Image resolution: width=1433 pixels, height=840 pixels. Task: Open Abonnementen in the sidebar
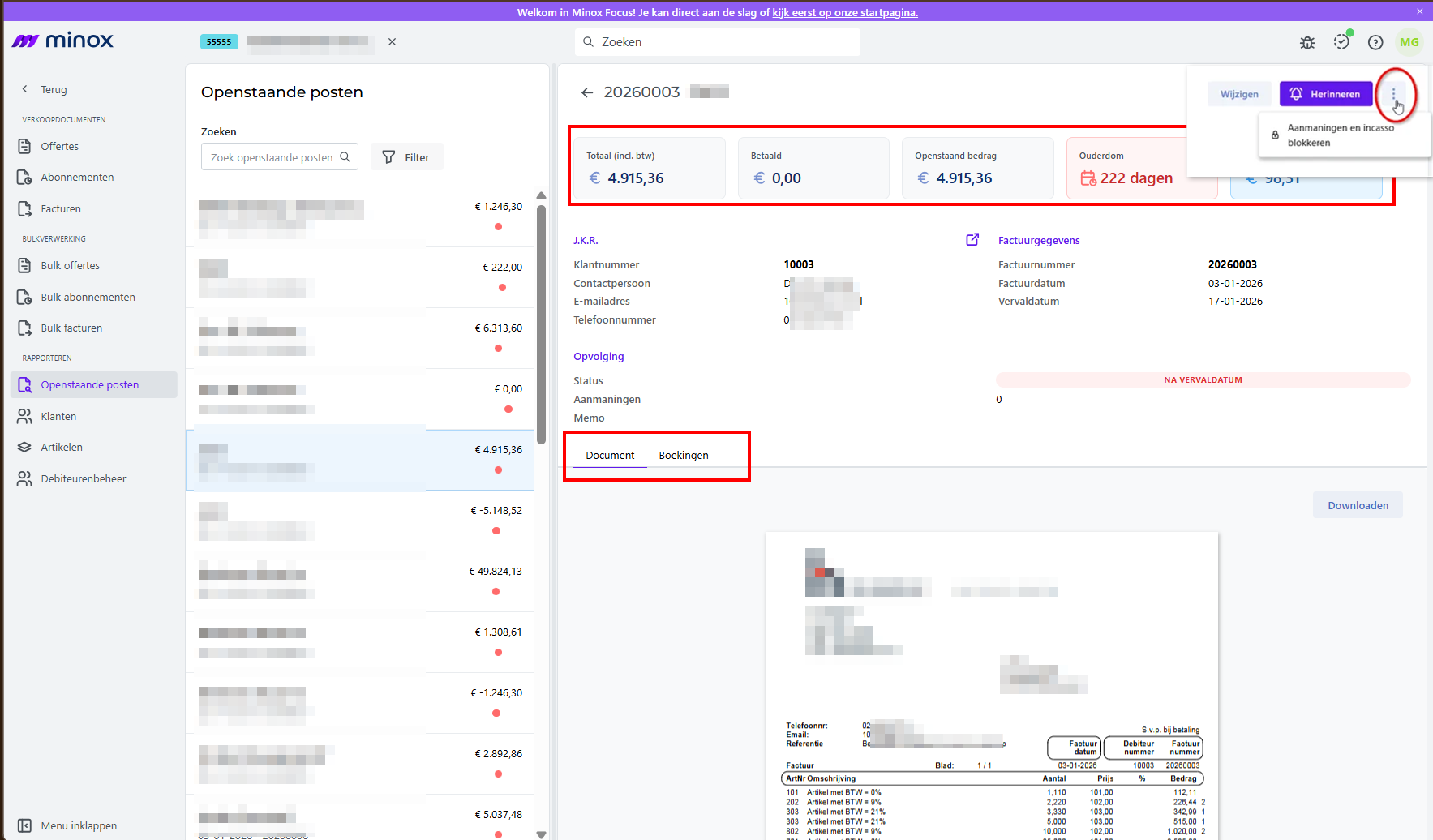click(77, 178)
